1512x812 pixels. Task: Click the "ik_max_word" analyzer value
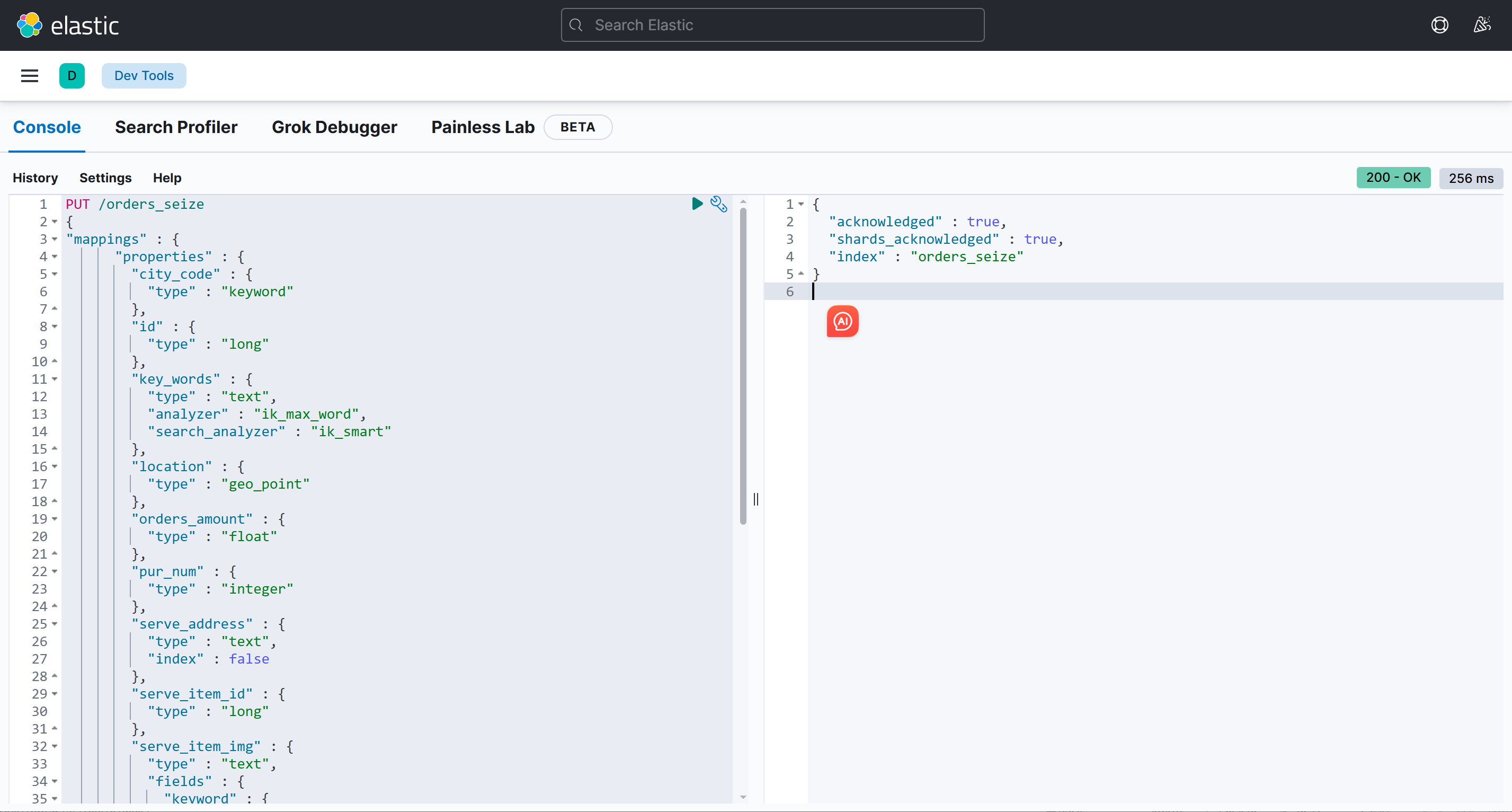[x=306, y=414]
